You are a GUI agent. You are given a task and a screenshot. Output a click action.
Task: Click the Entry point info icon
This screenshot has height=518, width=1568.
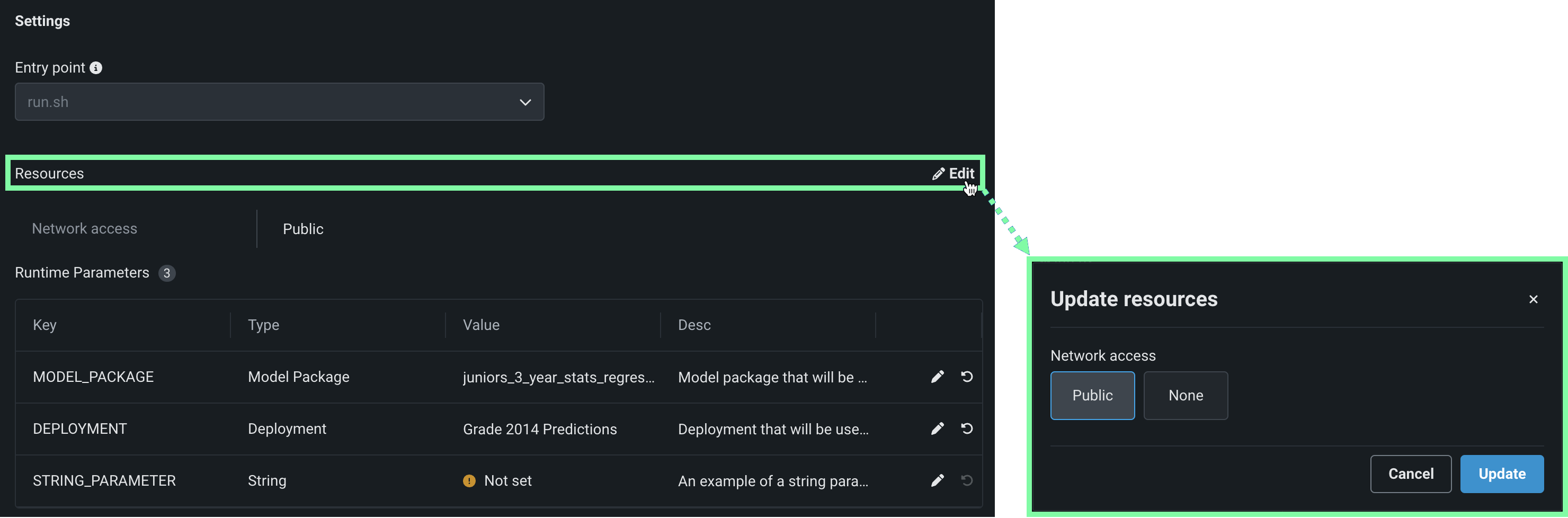(x=96, y=68)
